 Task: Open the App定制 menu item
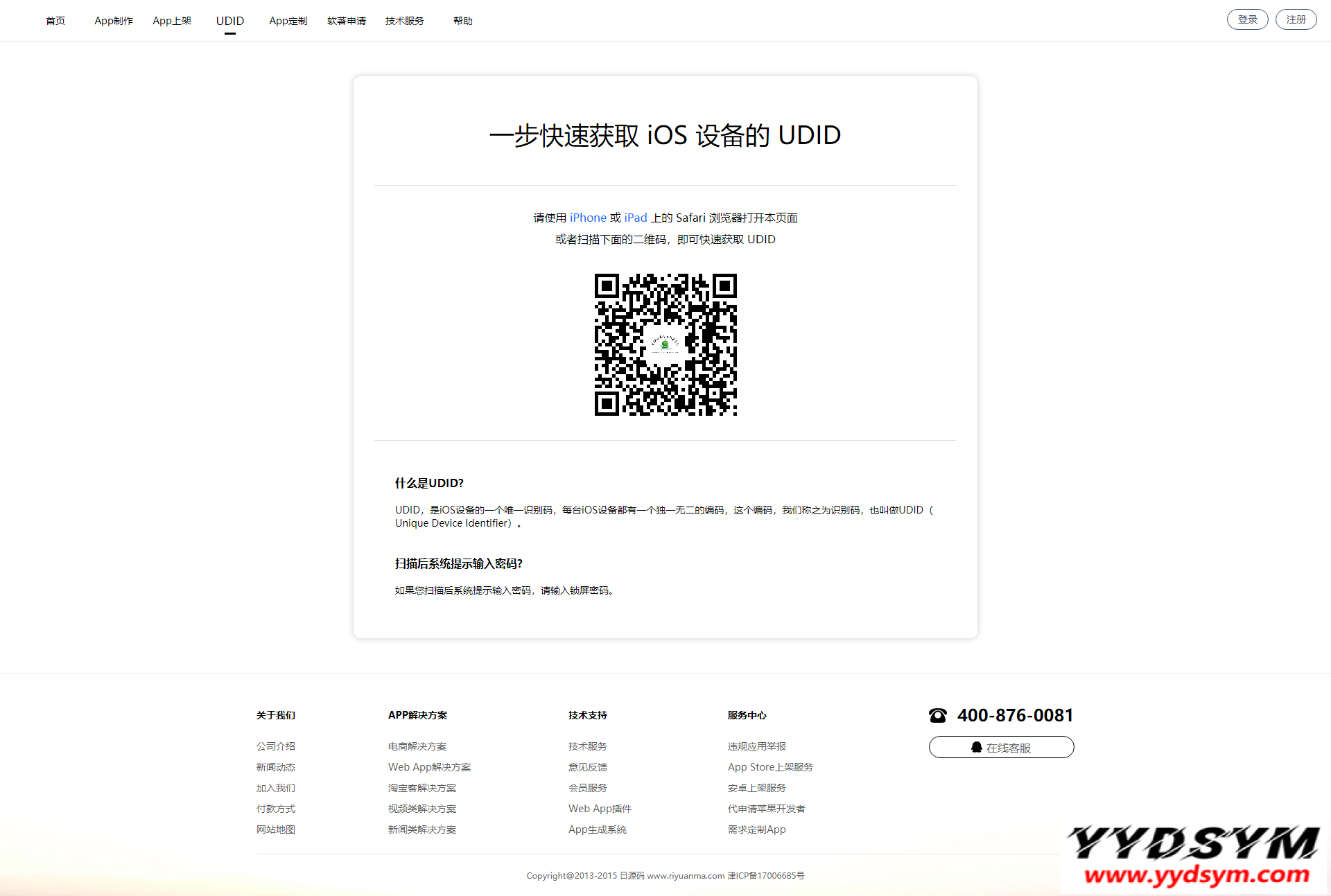(x=288, y=21)
